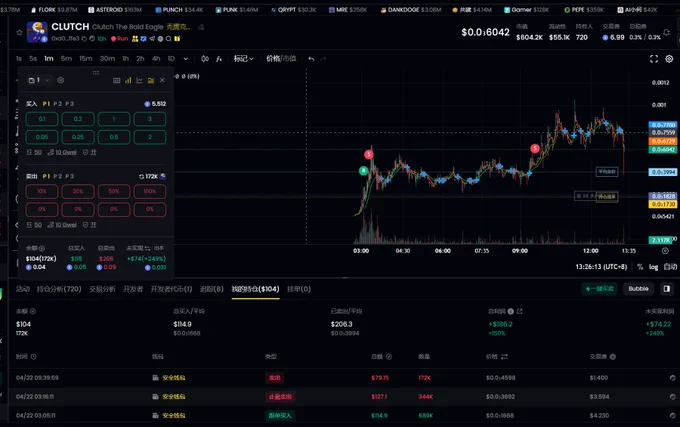This screenshot has height=427, width=680.
Task: Enter fullscreen chart mode
Action: tap(654, 59)
